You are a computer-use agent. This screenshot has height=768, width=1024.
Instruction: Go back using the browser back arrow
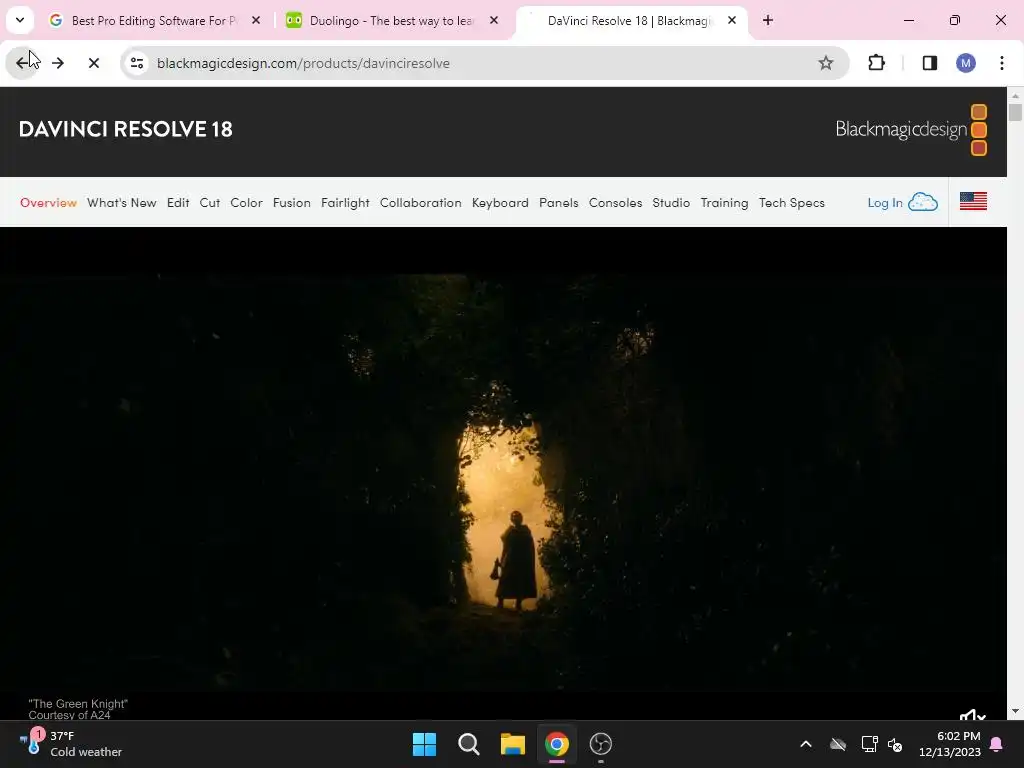23,63
